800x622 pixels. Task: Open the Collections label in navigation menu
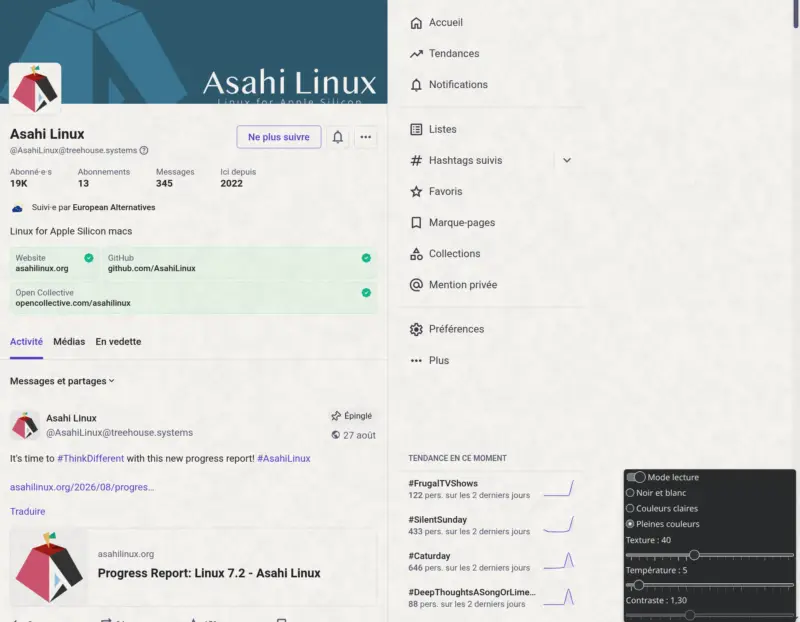[455, 254]
